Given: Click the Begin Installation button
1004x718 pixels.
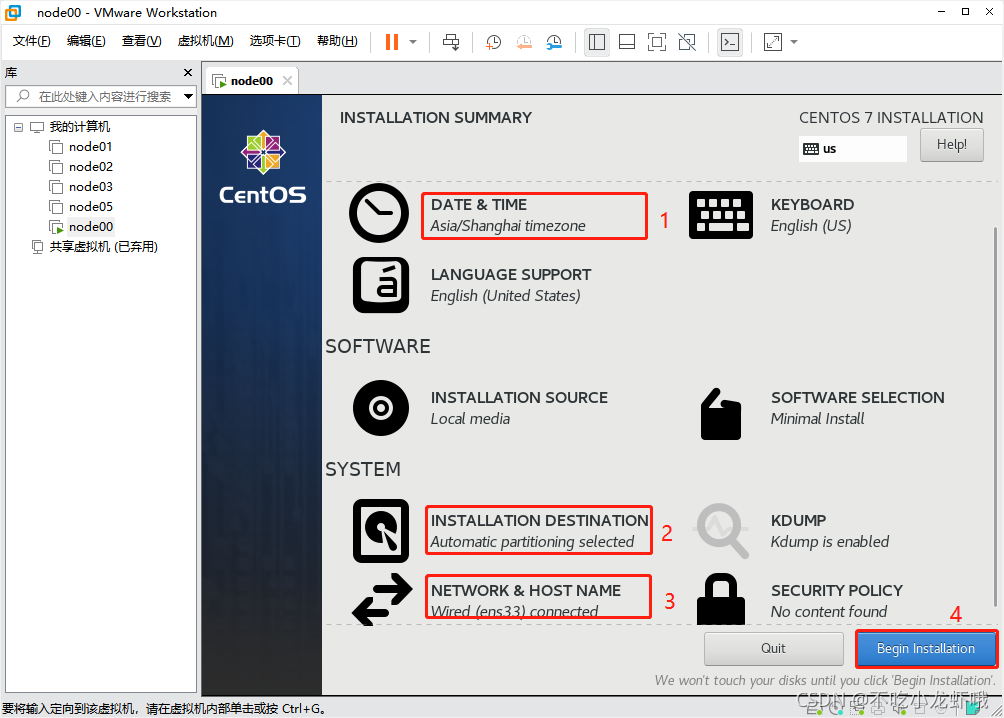Looking at the screenshot, I should tap(926, 649).
